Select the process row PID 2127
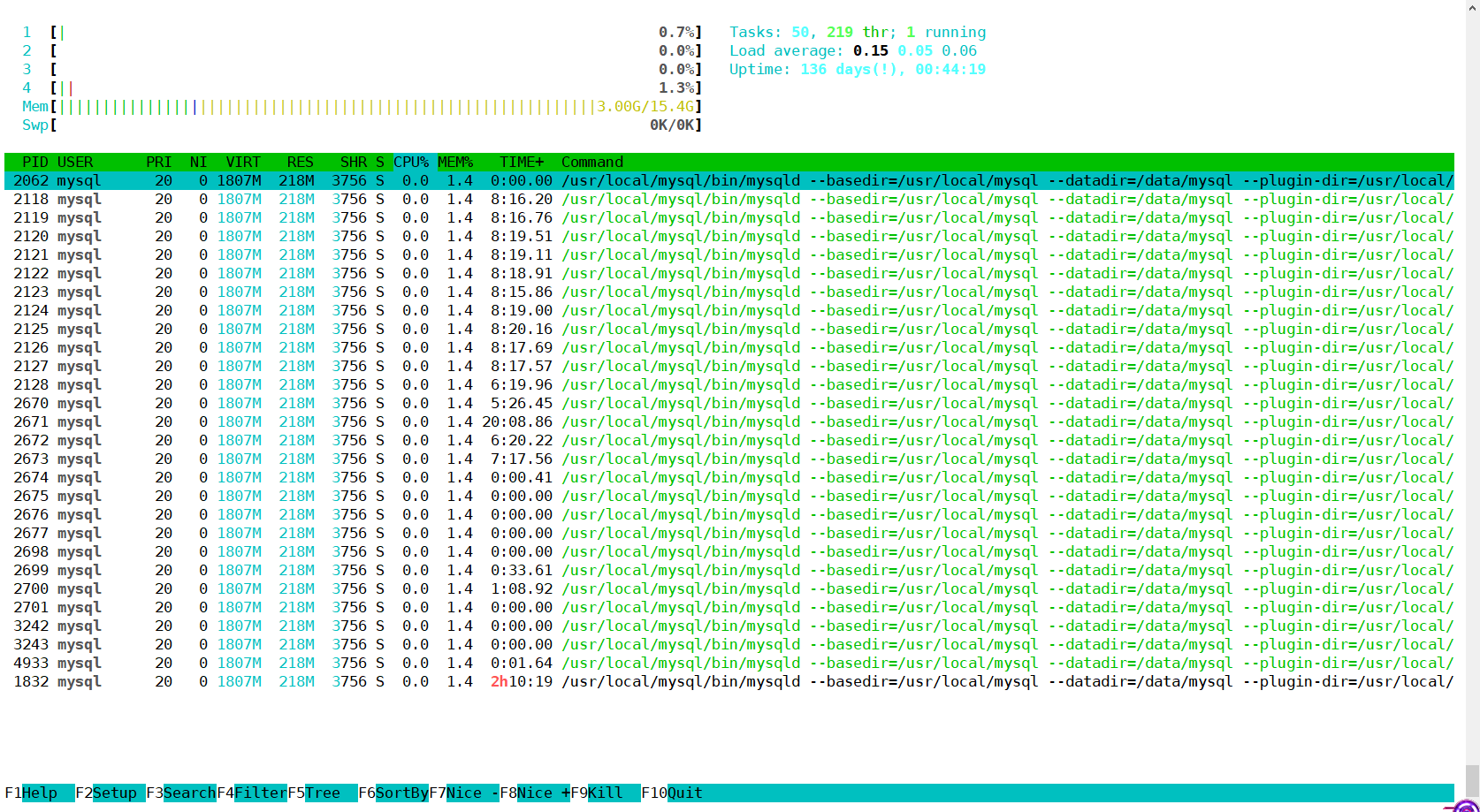Image resolution: width=1480 pixels, height=812 pixels. tap(729, 366)
